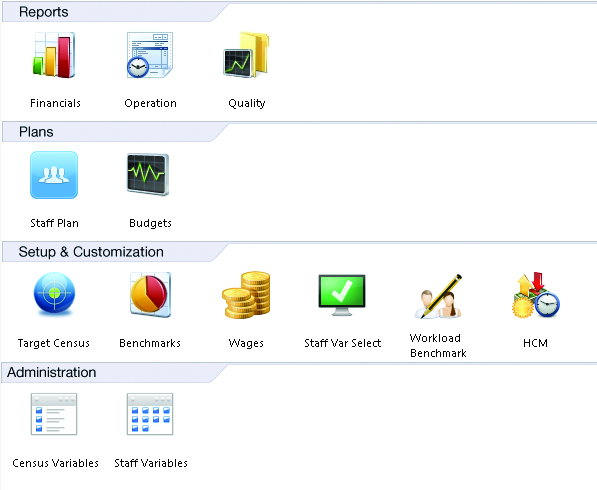Open the Staff Variables grid icon

click(150, 414)
